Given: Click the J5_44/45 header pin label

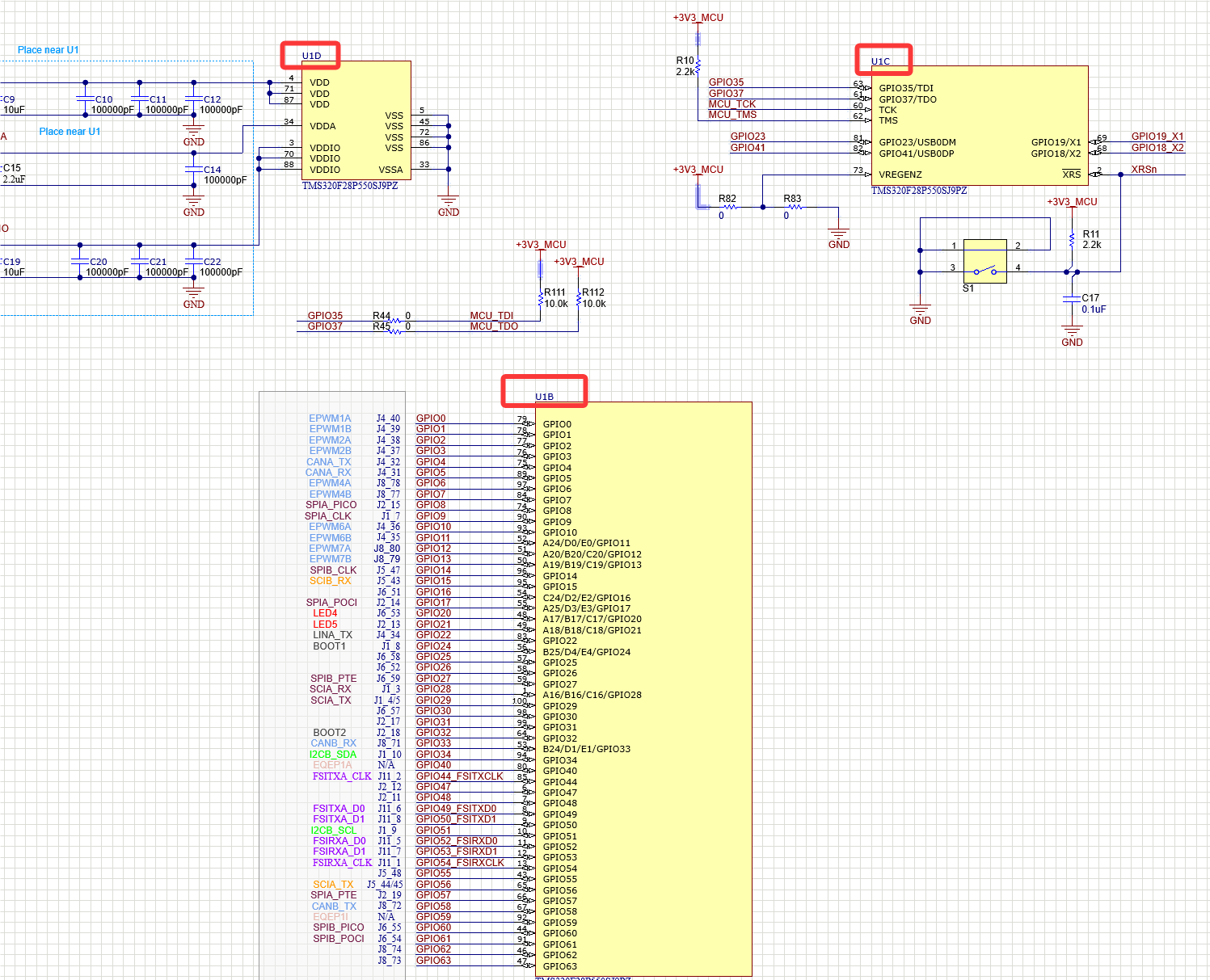Looking at the screenshot, I should tap(385, 885).
